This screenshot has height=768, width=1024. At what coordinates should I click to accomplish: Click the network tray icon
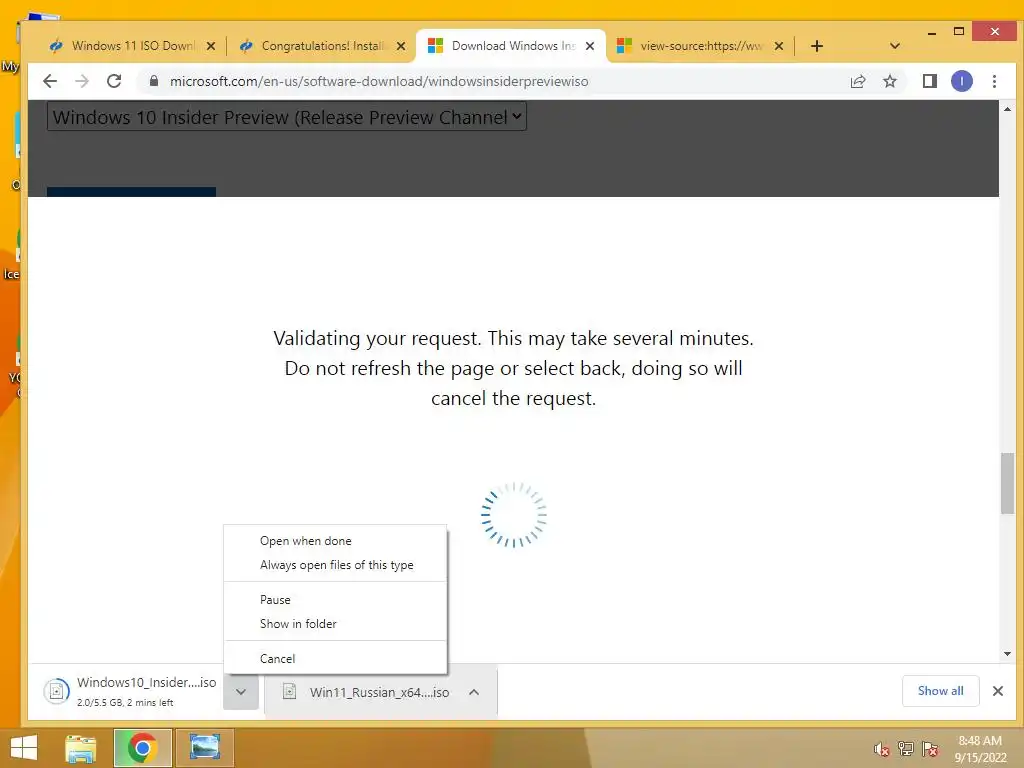tap(906, 749)
